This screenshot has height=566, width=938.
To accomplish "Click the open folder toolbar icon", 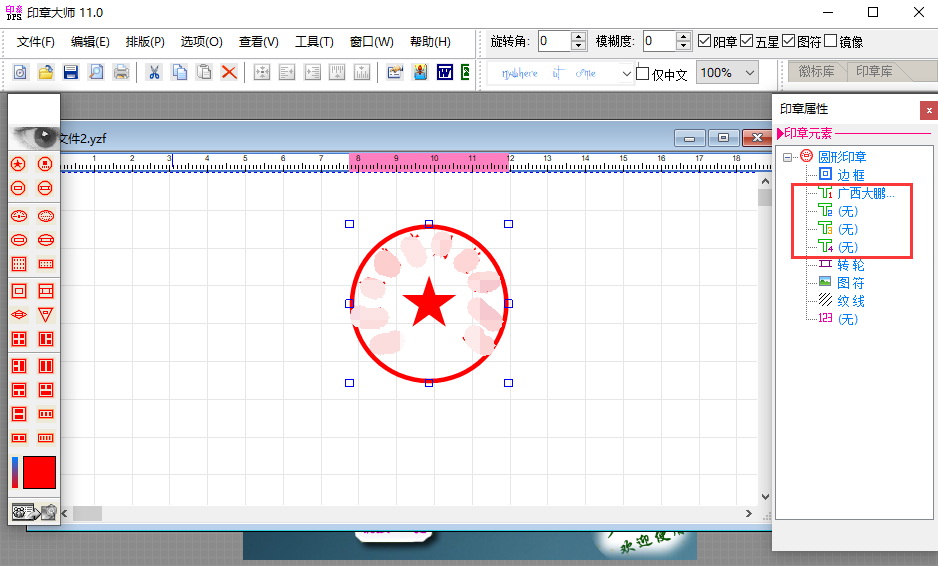I will 45,72.
